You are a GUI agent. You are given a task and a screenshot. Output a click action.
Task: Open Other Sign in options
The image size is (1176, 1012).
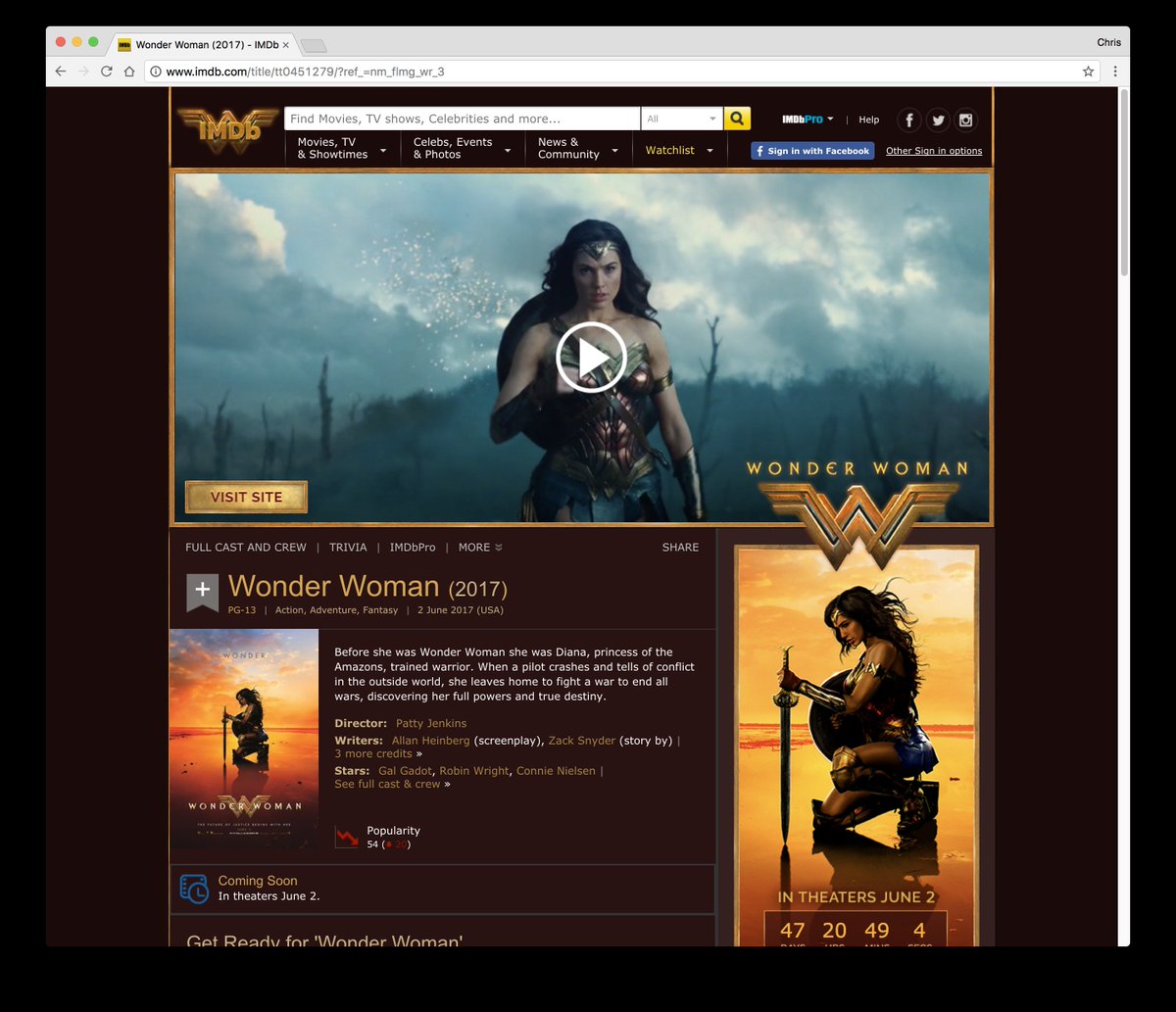coord(934,151)
